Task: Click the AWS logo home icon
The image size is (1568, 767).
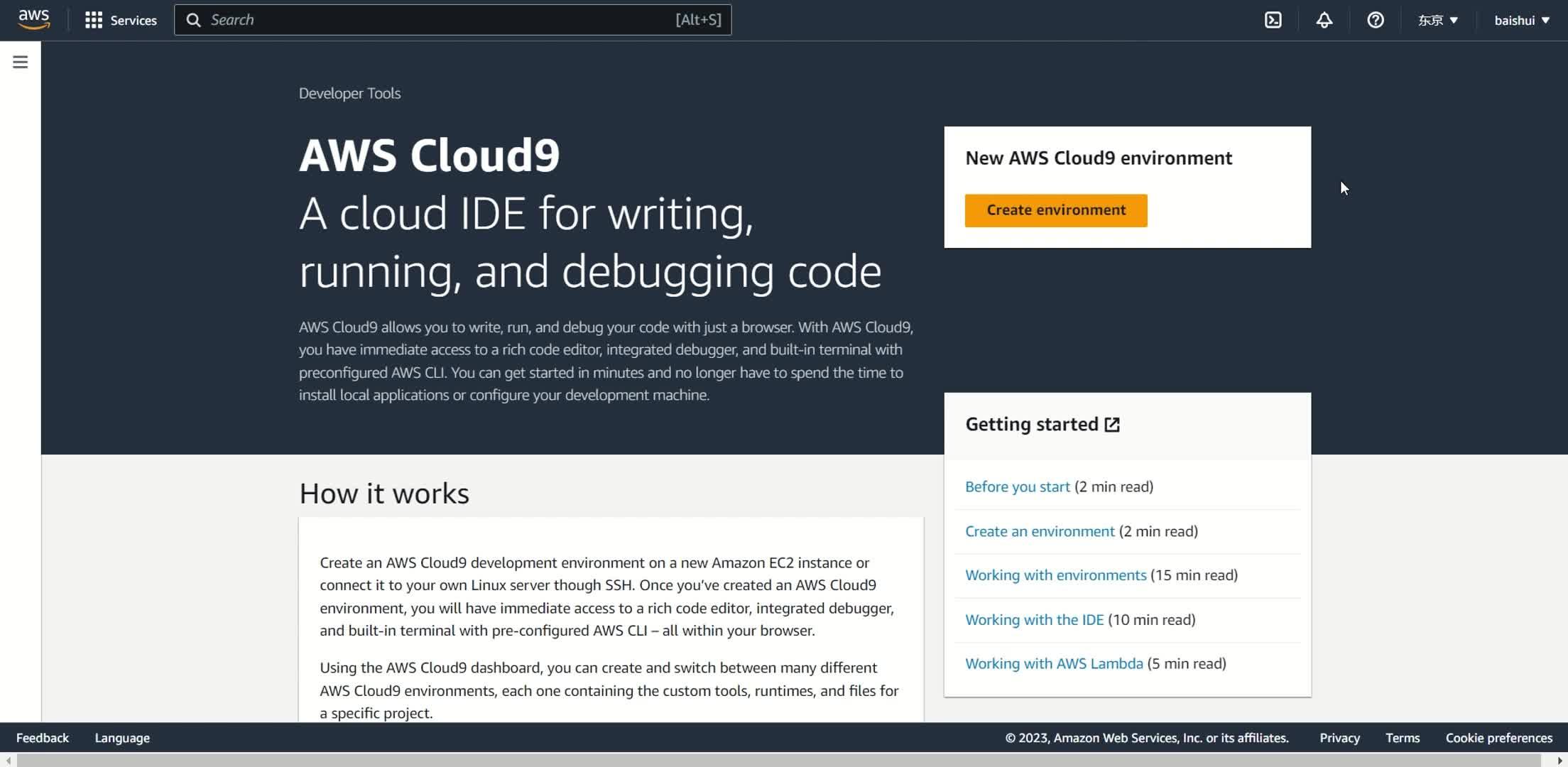Action: pyautogui.click(x=33, y=19)
